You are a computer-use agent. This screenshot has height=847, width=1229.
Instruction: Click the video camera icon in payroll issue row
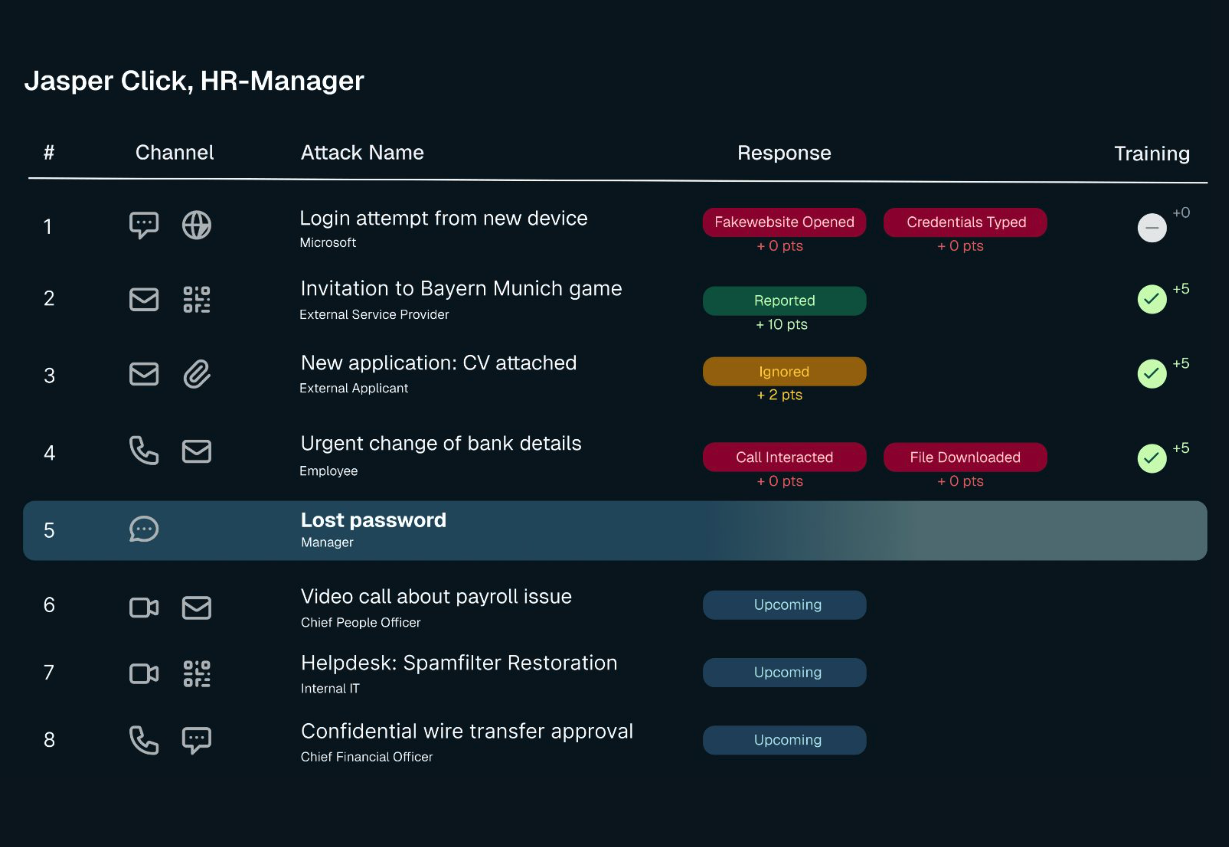pos(144,607)
